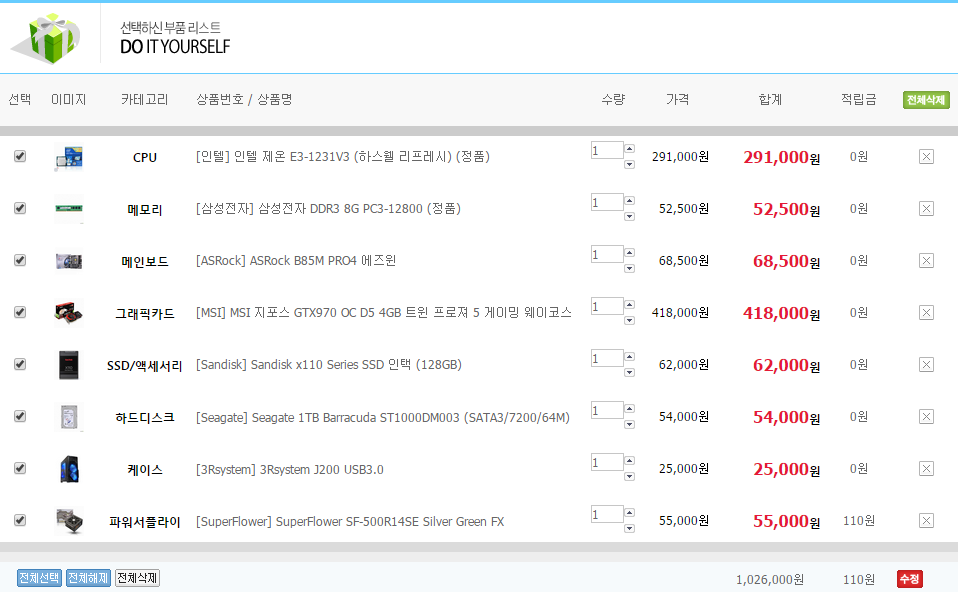Viewport: 958px width, 592px height.
Task: Open the 3Rsystem J200 USB3.0 link
Action: coord(290,469)
